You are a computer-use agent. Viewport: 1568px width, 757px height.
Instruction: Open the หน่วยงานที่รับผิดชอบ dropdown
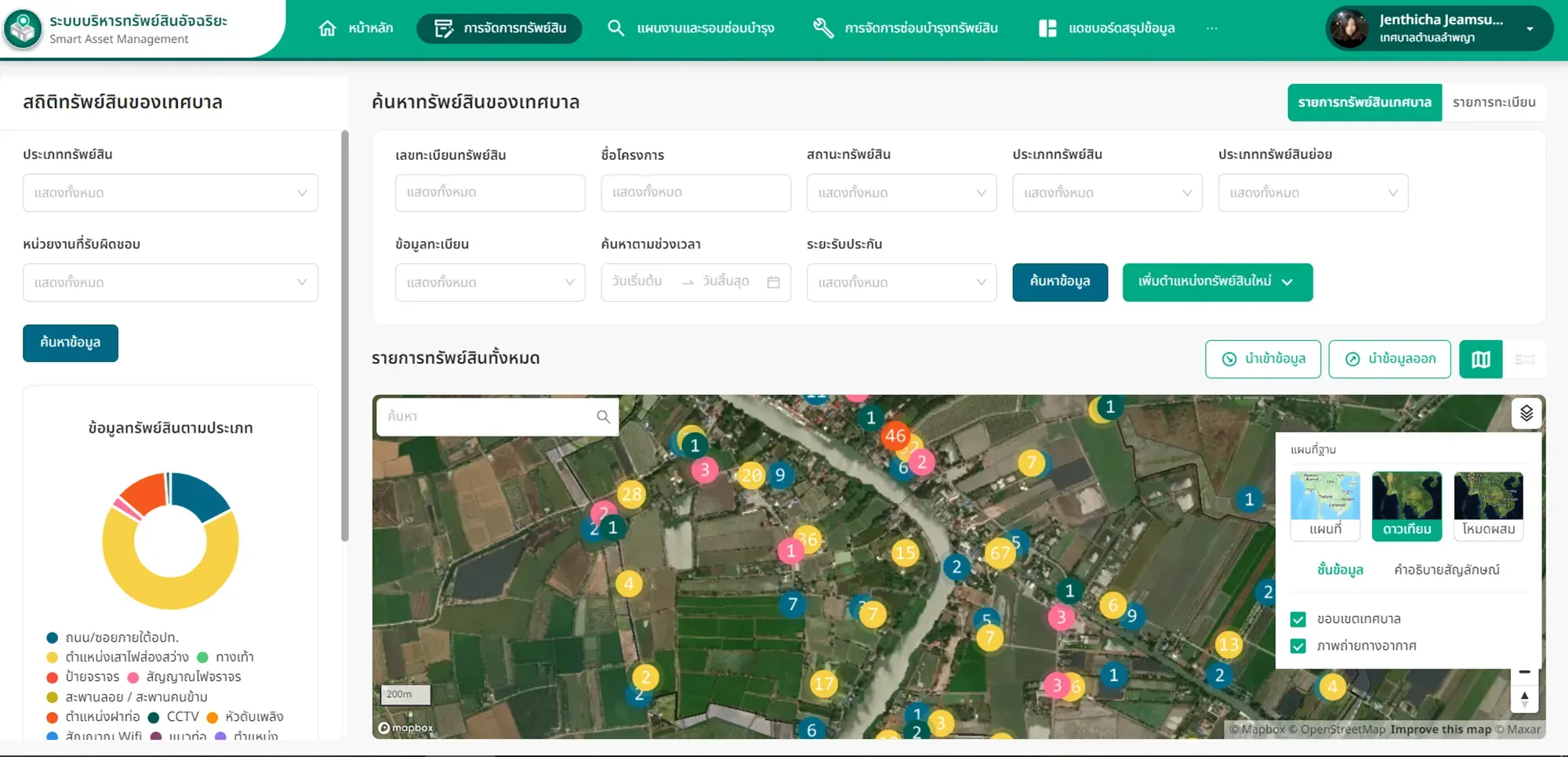170,282
